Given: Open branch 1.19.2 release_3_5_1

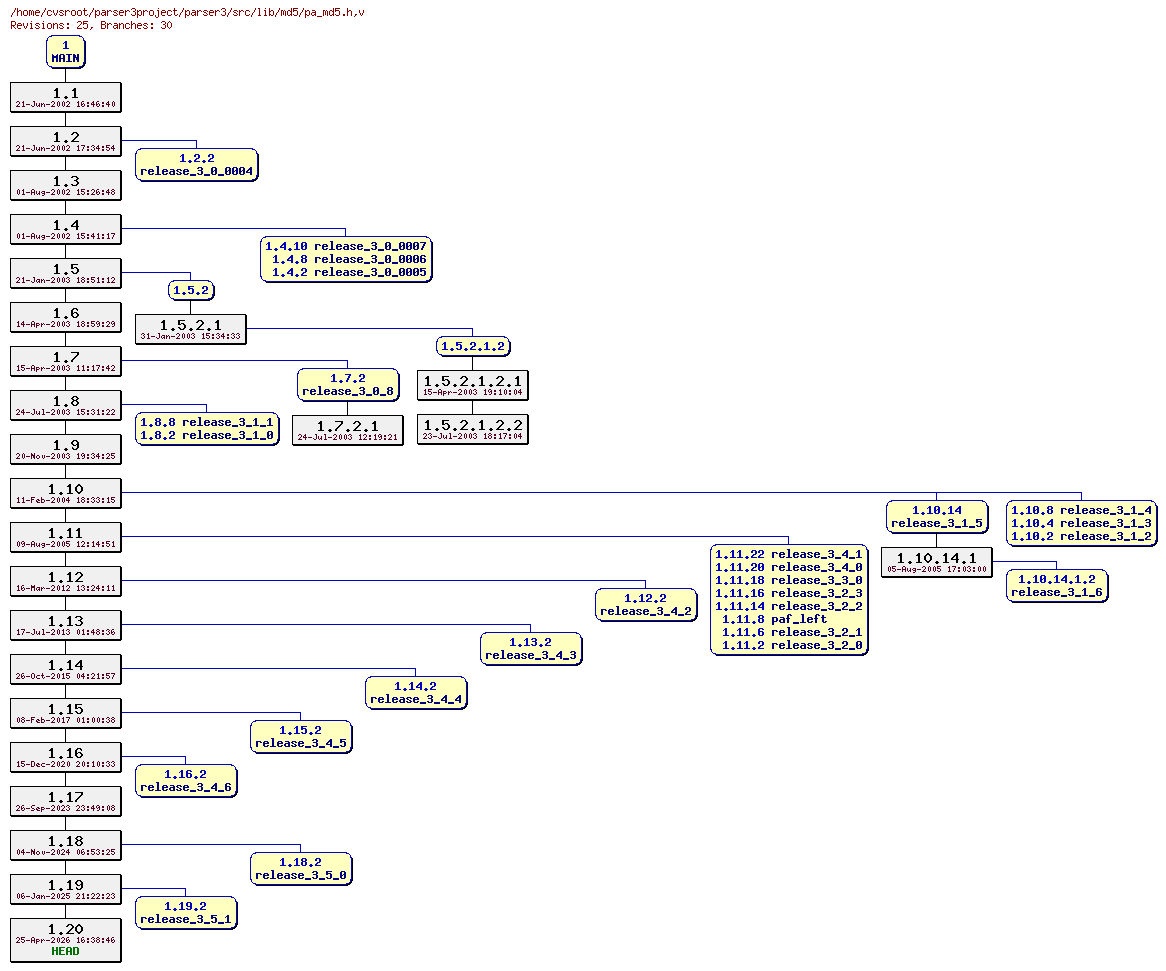Looking at the screenshot, I should click(x=186, y=912).
